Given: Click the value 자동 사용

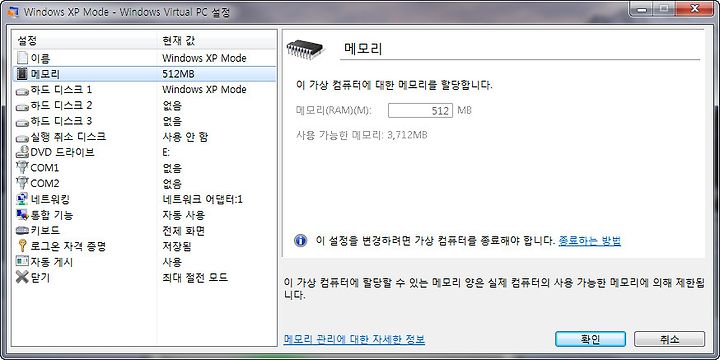Looking at the screenshot, I should (183, 215).
